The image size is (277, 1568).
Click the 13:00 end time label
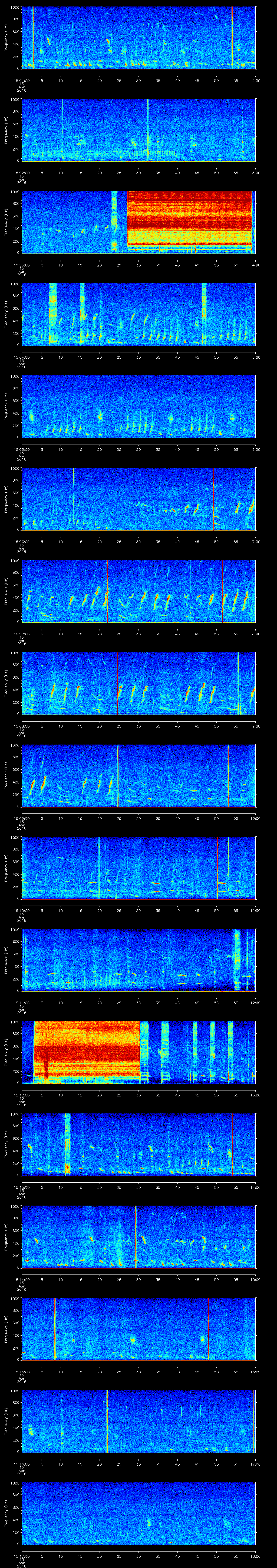click(x=255, y=1095)
